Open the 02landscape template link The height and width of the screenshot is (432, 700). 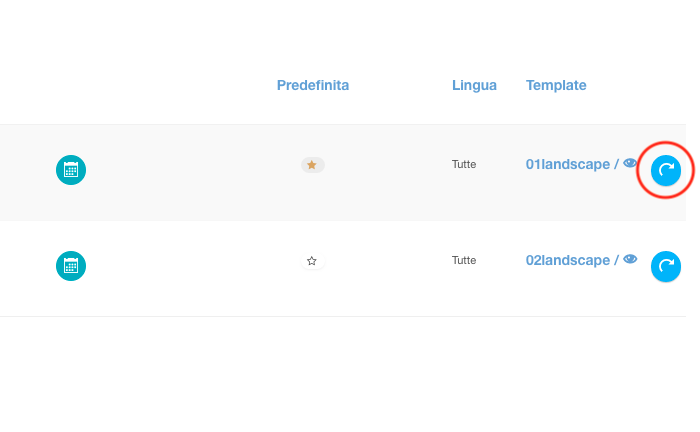[x=567, y=260]
